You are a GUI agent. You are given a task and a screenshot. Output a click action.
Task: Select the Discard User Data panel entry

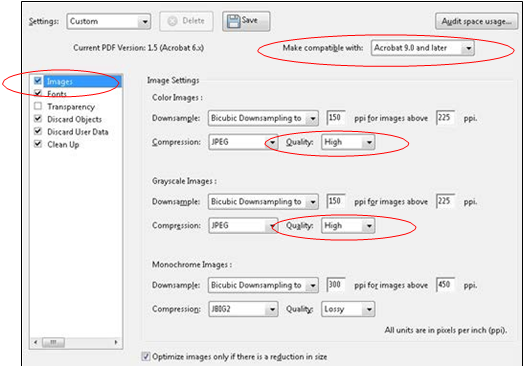[x=78, y=132]
